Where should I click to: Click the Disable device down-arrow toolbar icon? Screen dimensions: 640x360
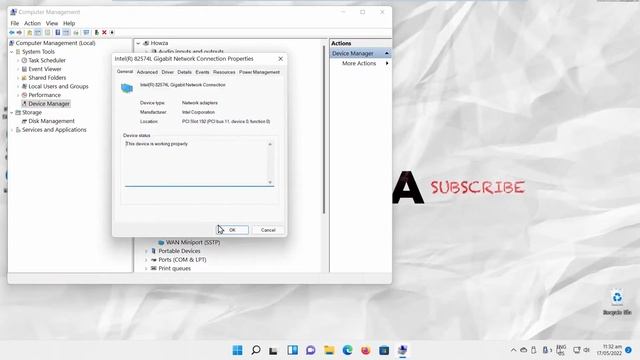click(x=112, y=33)
